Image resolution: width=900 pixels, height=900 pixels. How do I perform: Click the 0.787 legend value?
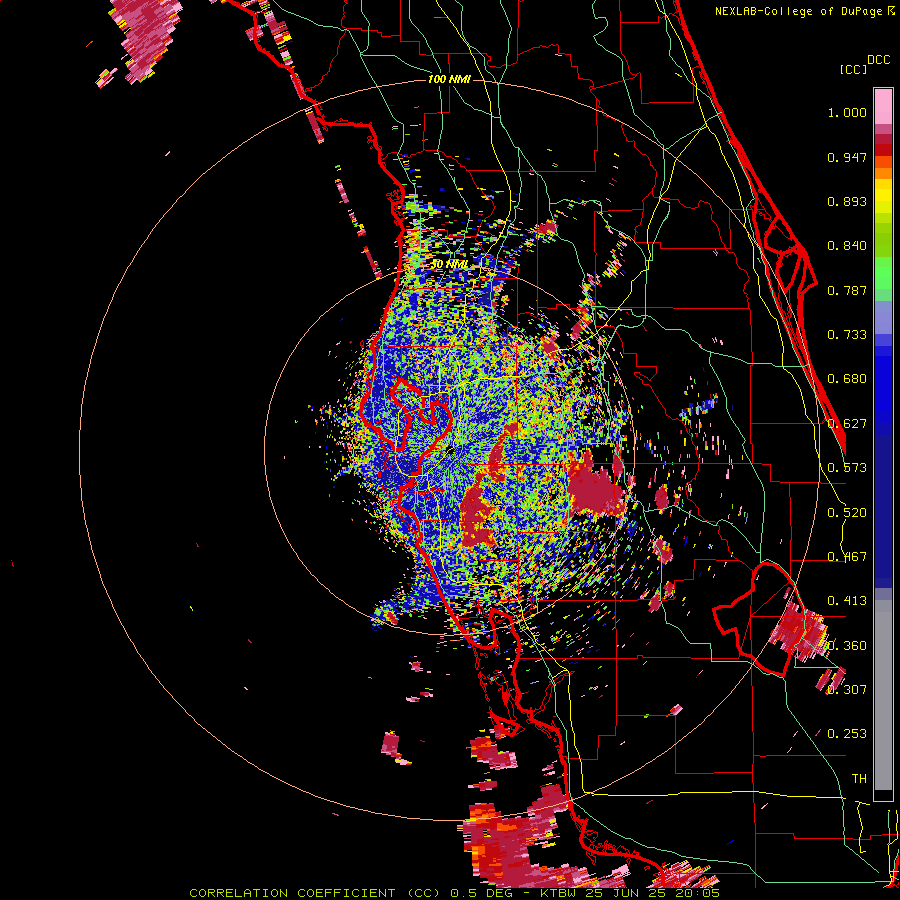pos(847,290)
